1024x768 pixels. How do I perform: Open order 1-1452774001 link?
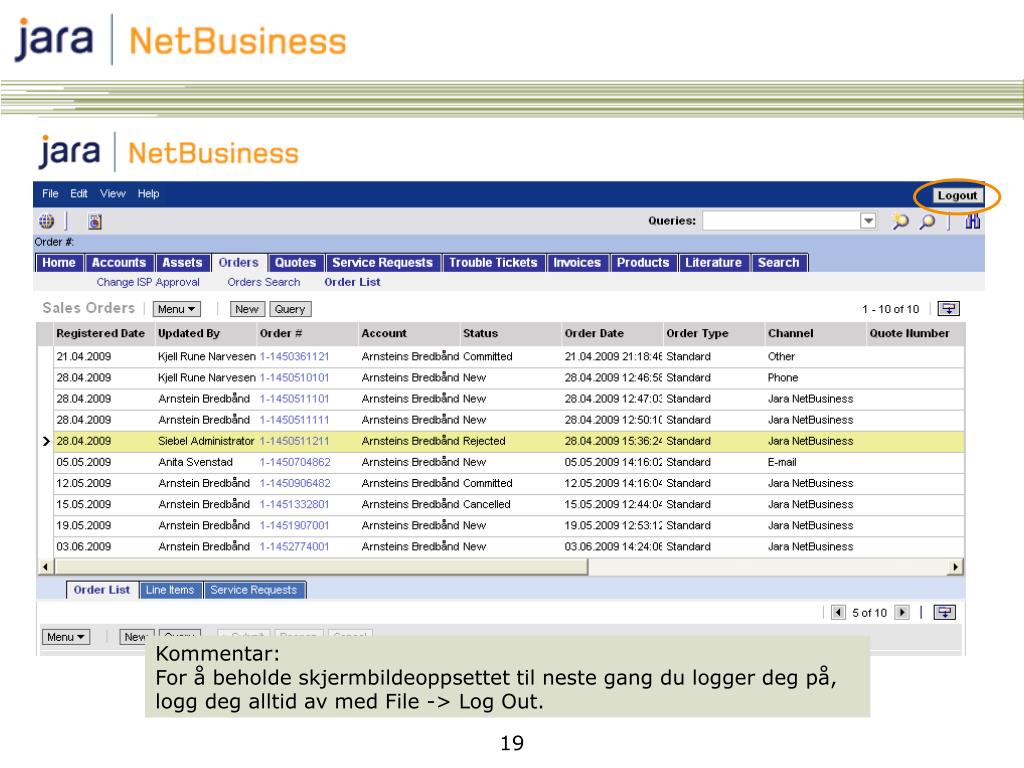[295, 547]
